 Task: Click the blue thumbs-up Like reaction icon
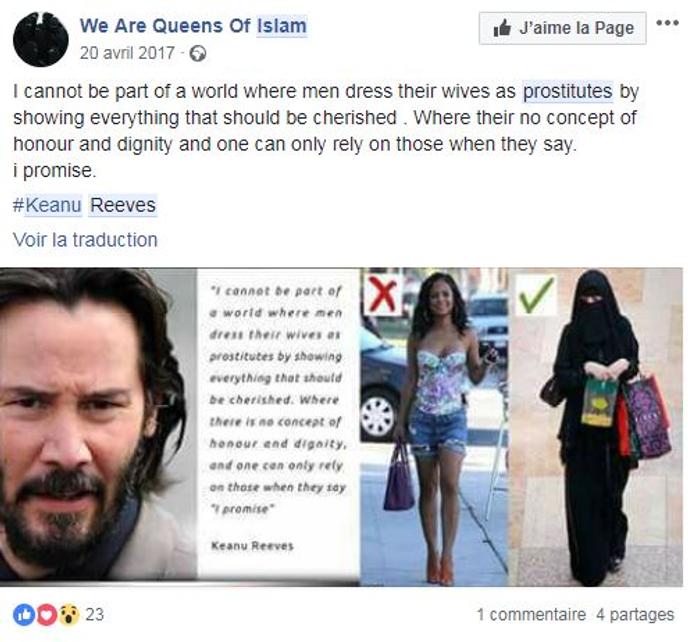coord(24,614)
